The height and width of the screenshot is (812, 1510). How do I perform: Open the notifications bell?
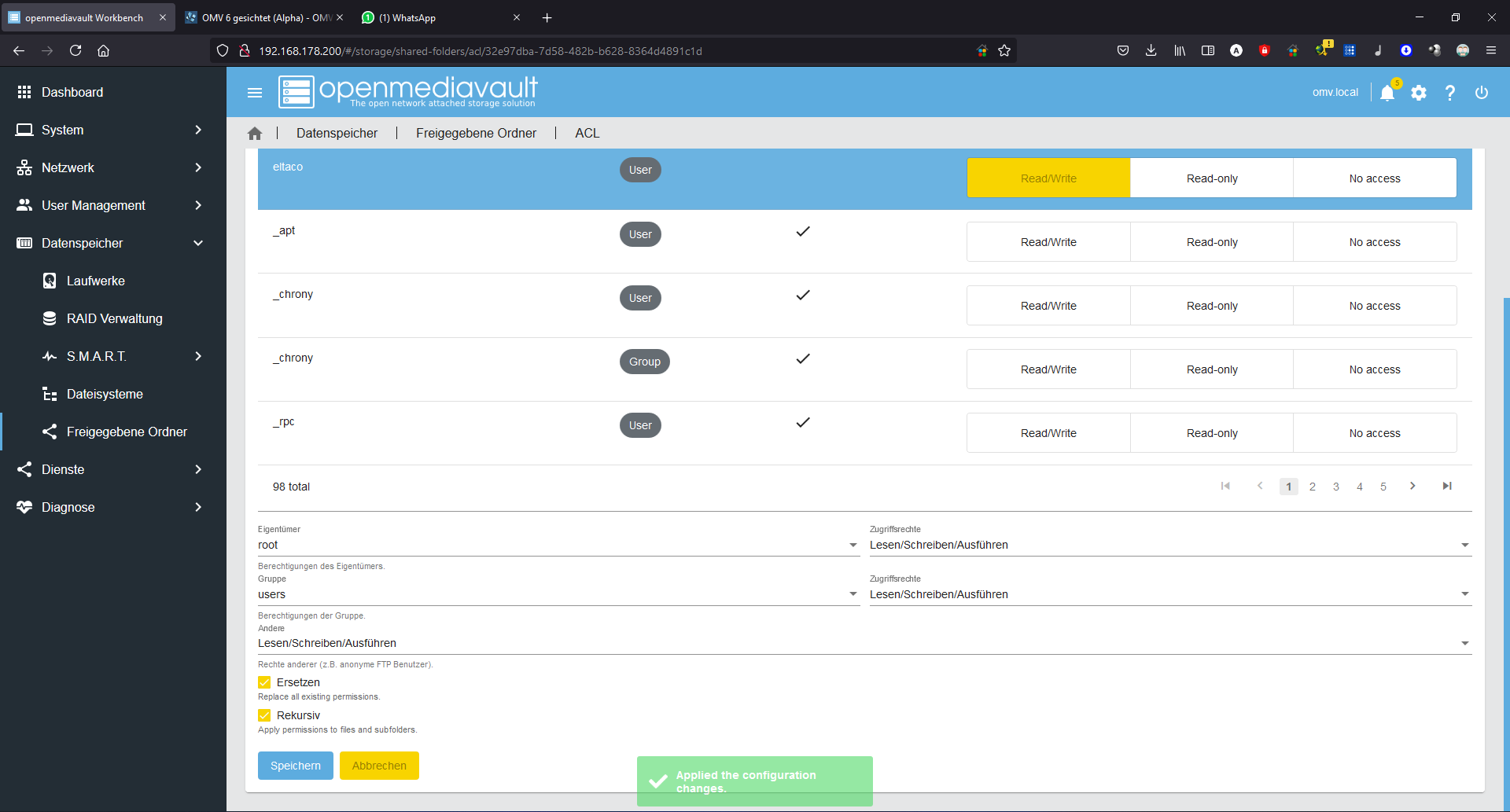coord(1387,93)
